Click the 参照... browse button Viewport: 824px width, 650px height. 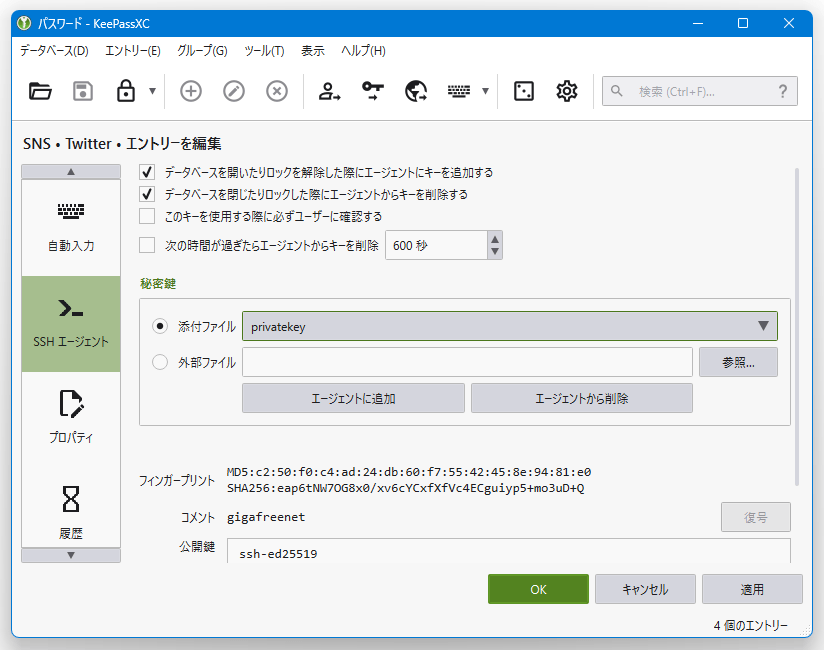point(738,362)
